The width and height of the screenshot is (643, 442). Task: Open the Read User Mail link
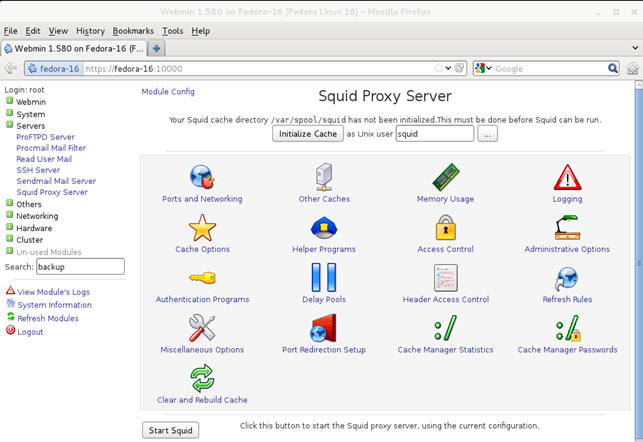click(x=44, y=159)
